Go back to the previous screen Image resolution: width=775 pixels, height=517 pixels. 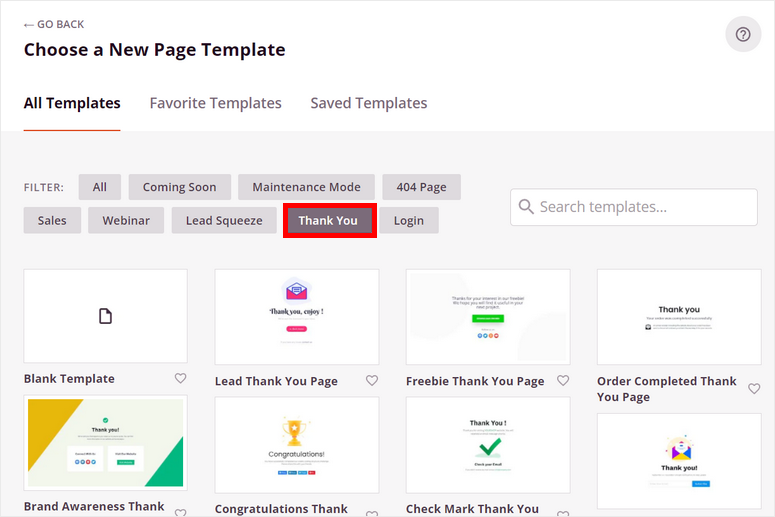[54, 24]
